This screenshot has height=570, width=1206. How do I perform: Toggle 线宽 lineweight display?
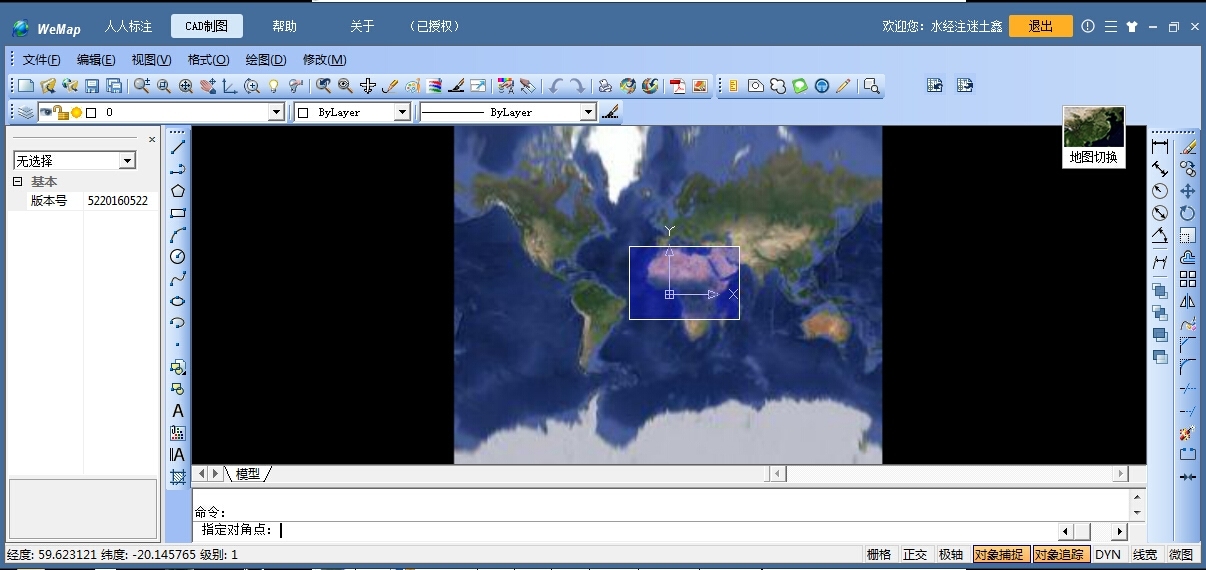[1145, 554]
